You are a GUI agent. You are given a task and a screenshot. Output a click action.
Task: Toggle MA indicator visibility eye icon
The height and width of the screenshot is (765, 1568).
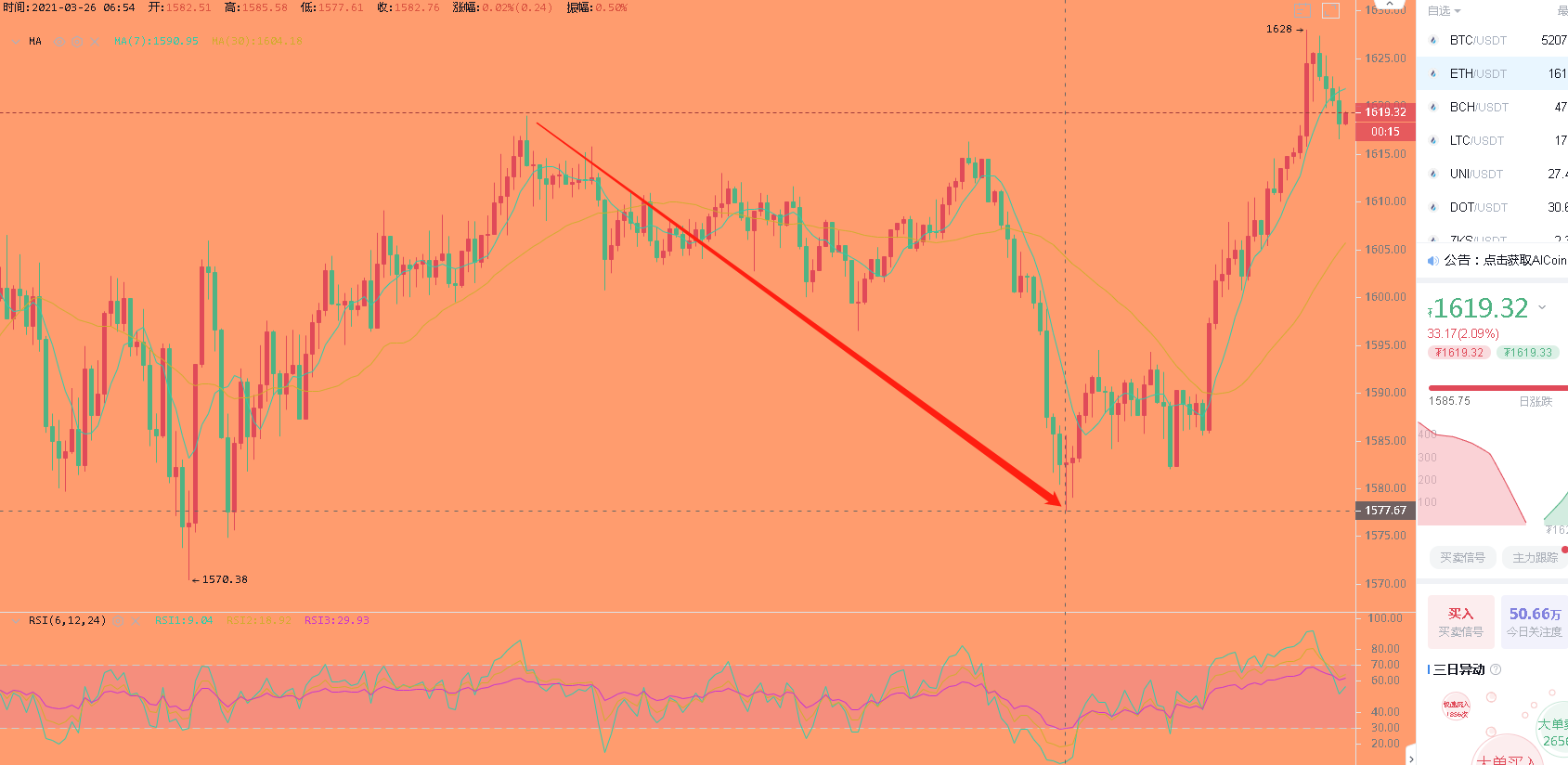coord(58,41)
